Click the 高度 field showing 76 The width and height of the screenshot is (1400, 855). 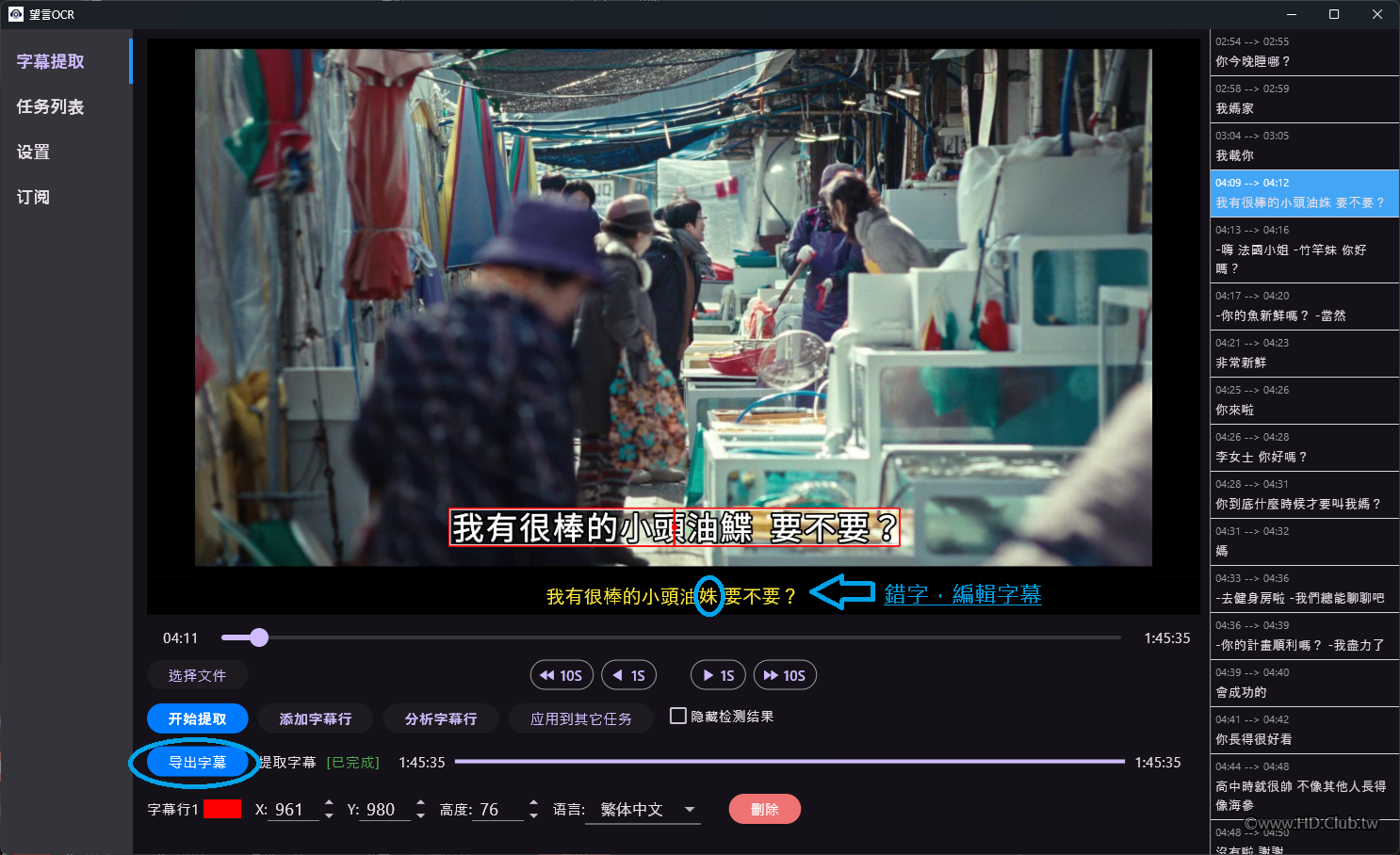[499, 809]
